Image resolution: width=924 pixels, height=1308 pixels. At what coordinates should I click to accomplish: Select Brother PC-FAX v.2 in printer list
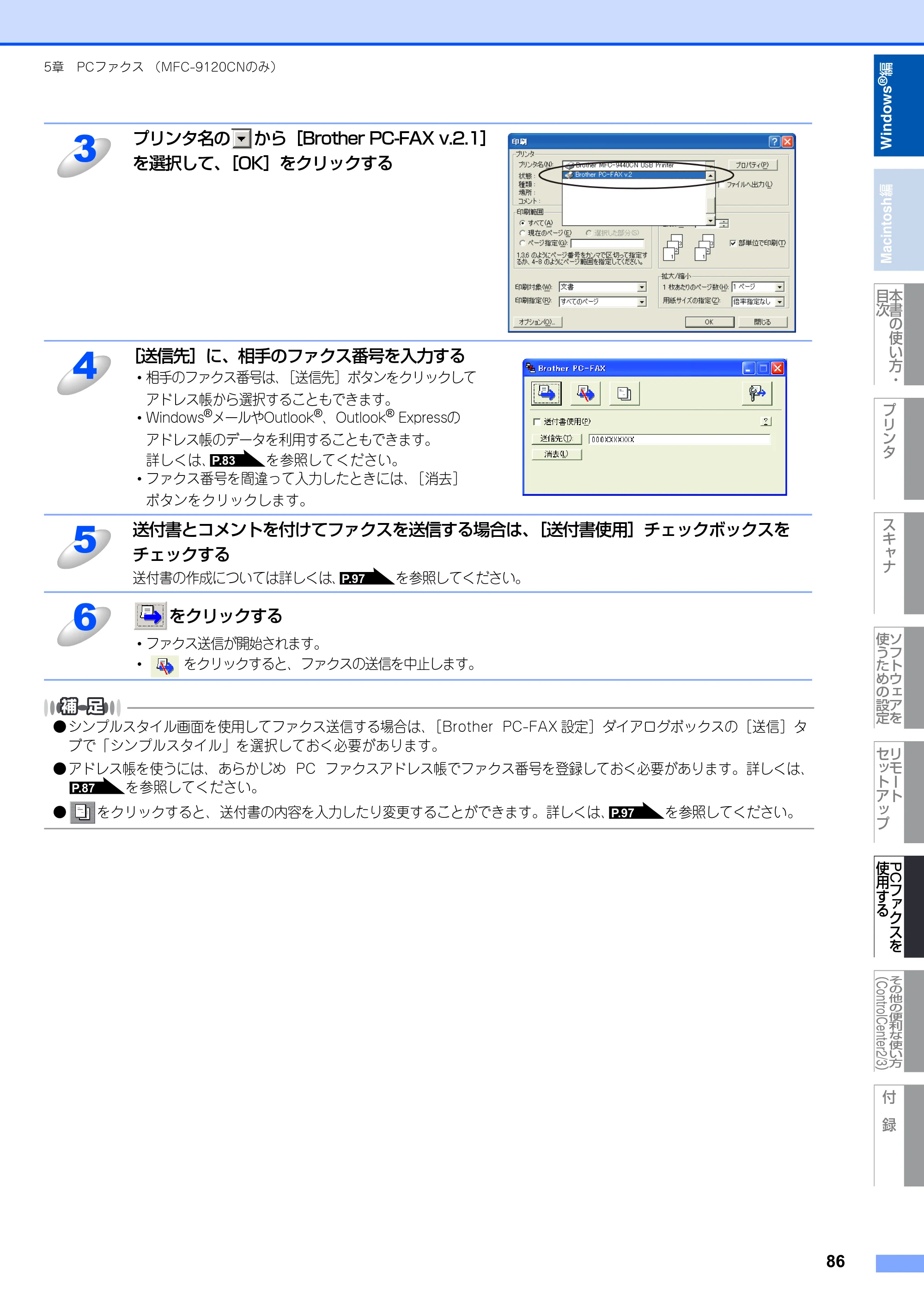tap(635, 175)
